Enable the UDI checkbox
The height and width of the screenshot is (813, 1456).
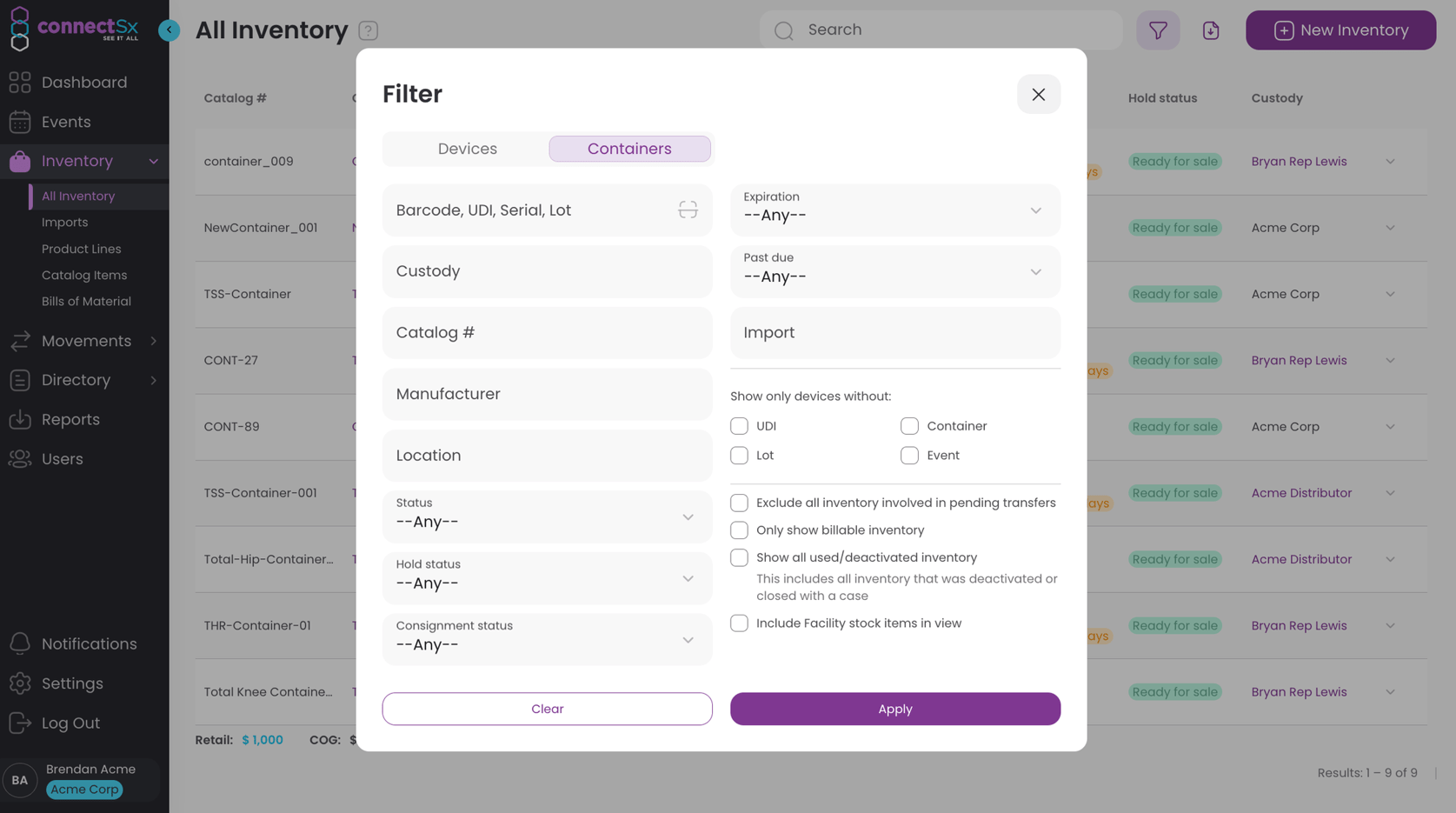tap(740, 425)
